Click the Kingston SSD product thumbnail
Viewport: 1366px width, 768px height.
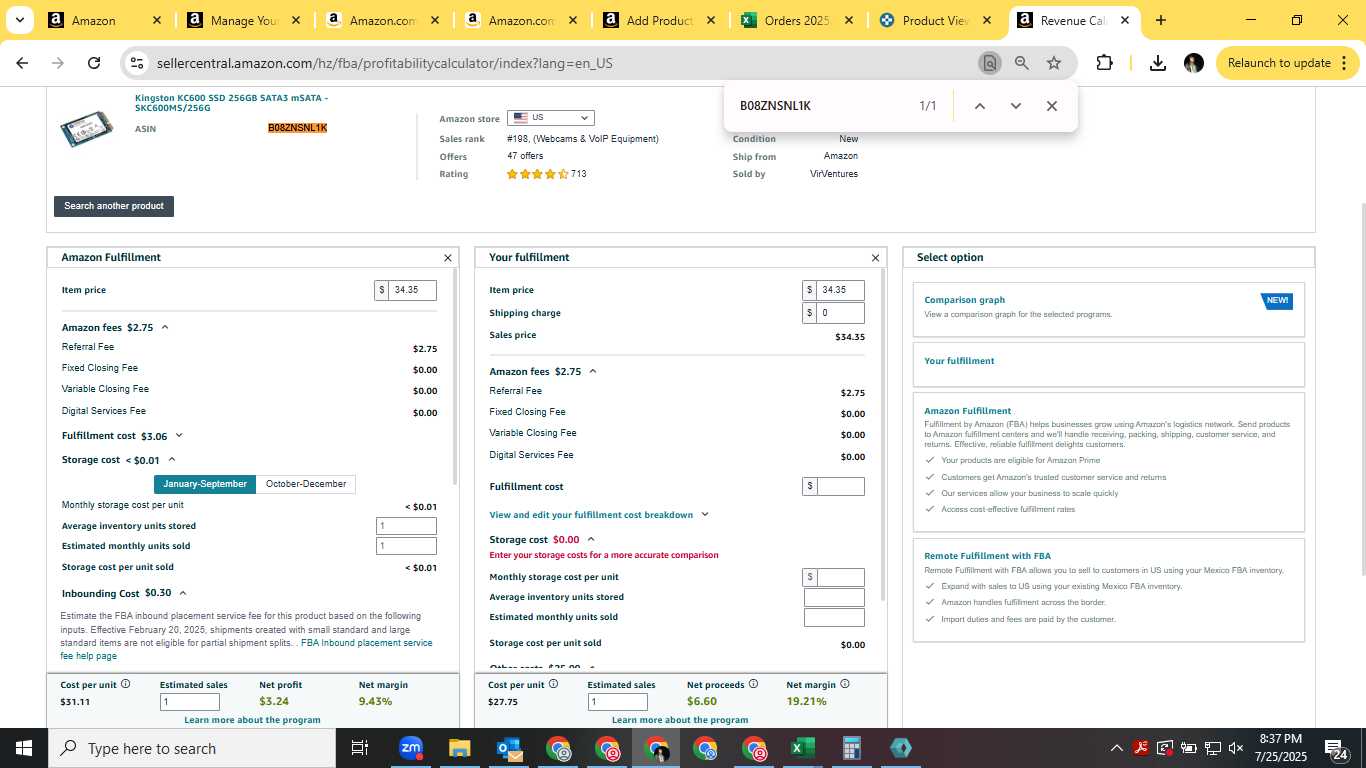click(x=87, y=130)
